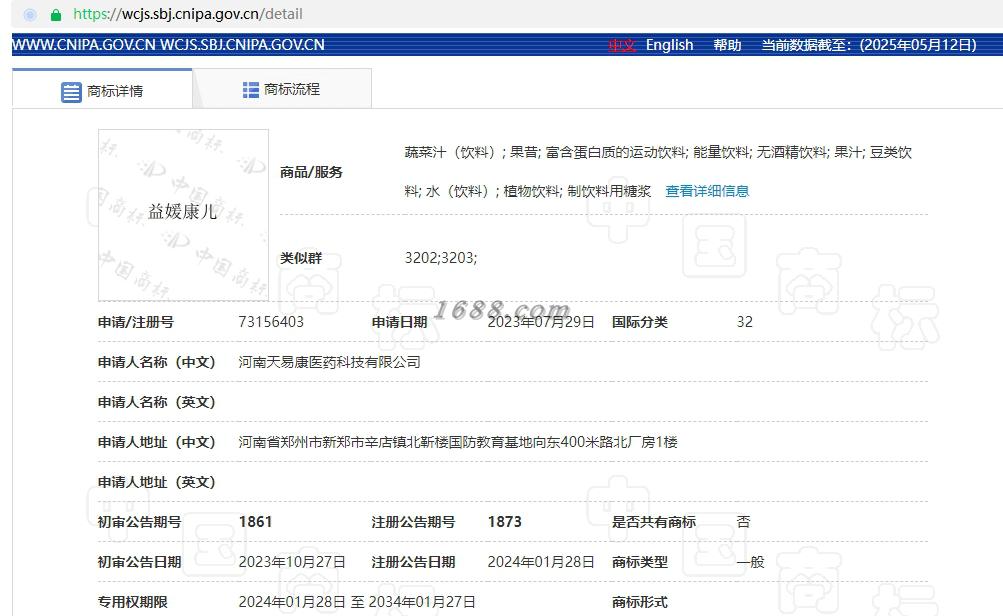The width and height of the screenshot is (1003, 616).
Task: Click the WWW.CNIPA.GOV.CN header text
Action: [x=84, y=45]
